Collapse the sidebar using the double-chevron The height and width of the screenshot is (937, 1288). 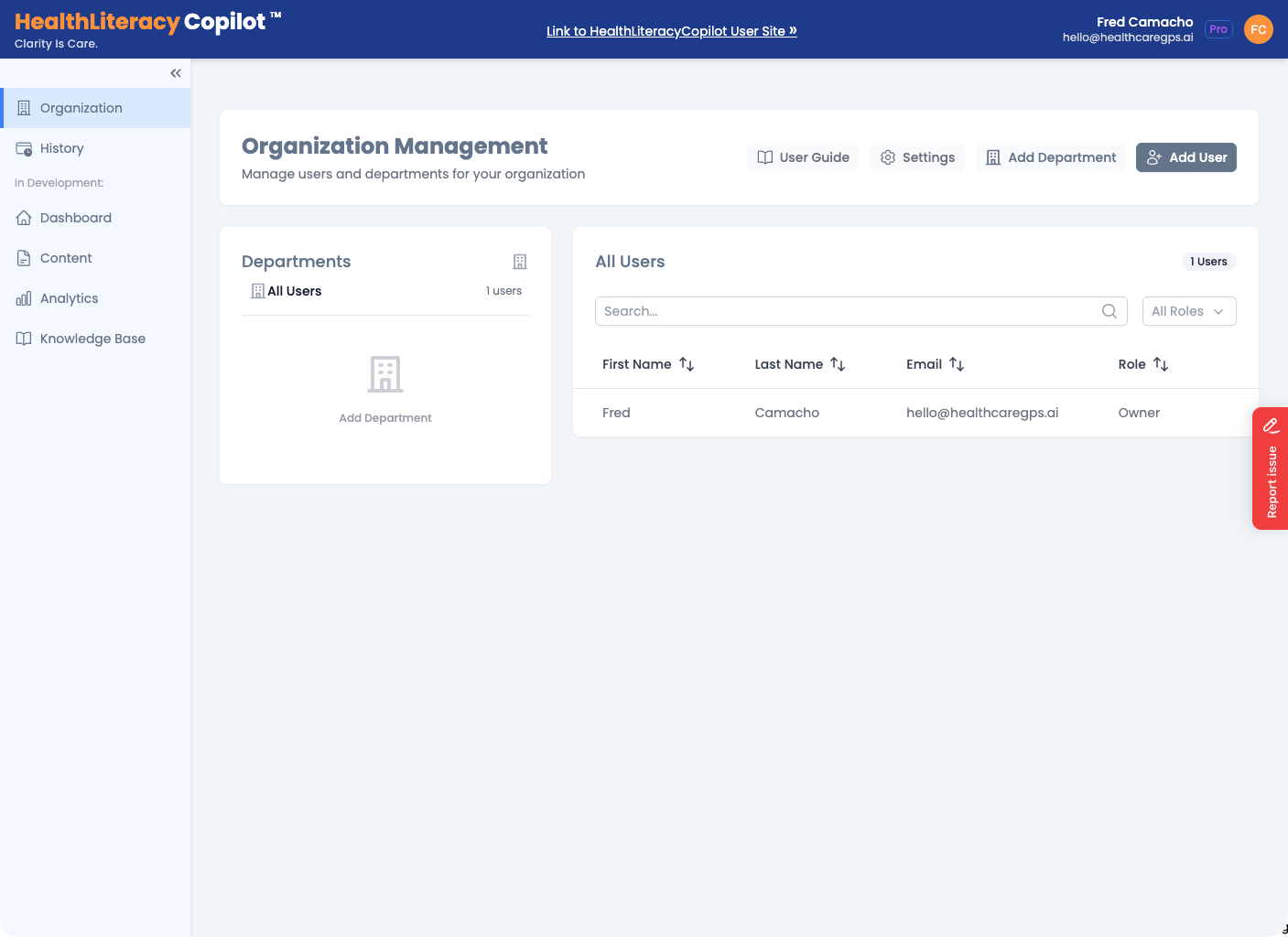point(176,73)
